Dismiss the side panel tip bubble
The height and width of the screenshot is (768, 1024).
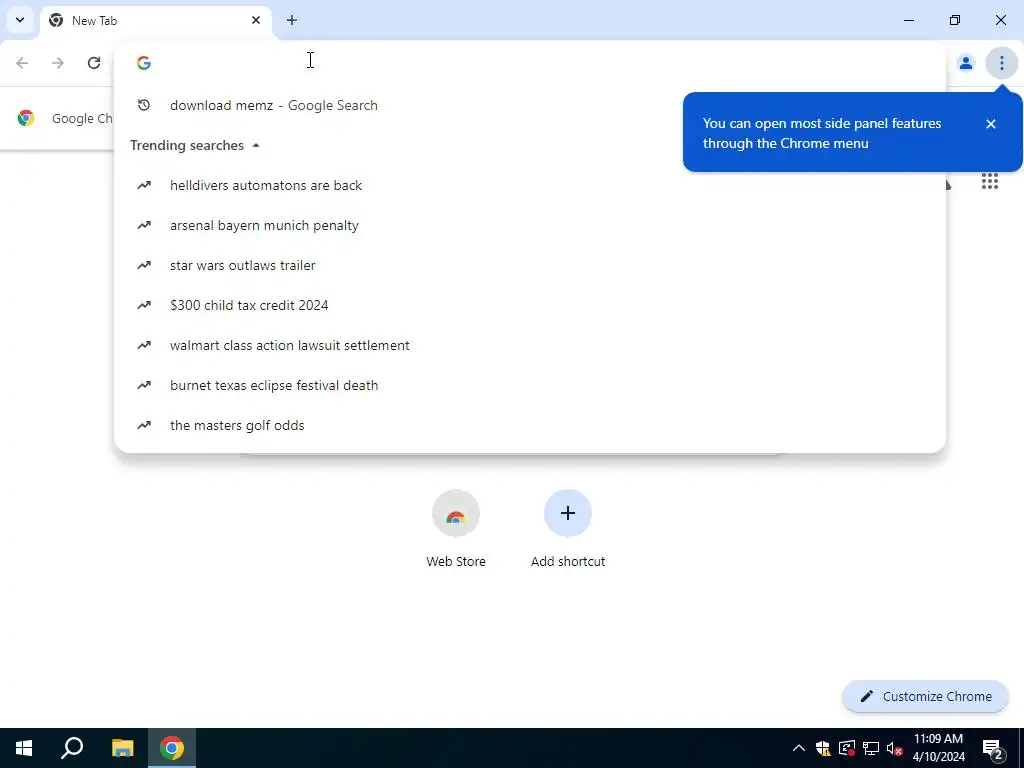tap(991, 123)
